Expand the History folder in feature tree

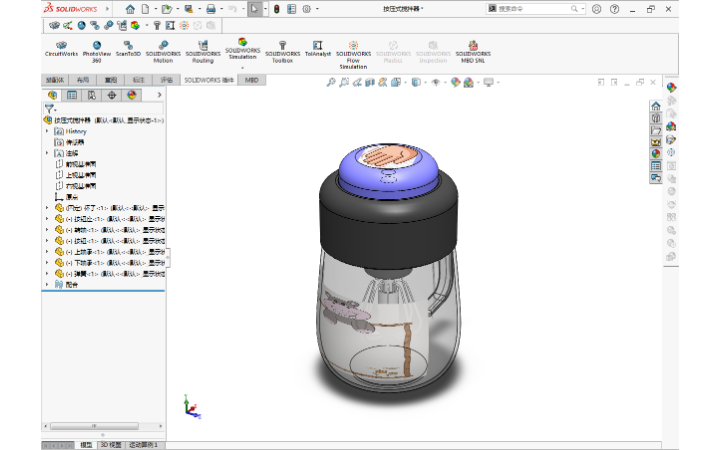click(47, 131)
